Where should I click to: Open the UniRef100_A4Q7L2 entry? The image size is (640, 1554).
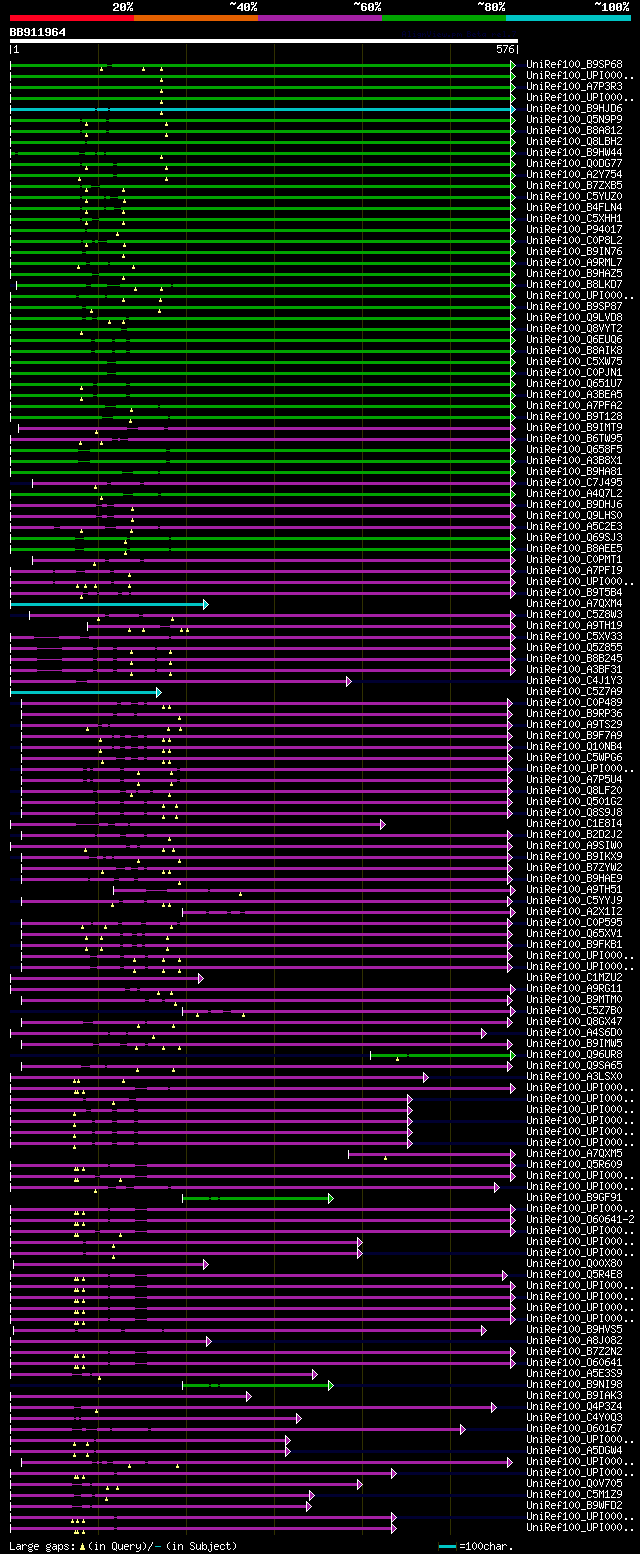tap(574, 493)
